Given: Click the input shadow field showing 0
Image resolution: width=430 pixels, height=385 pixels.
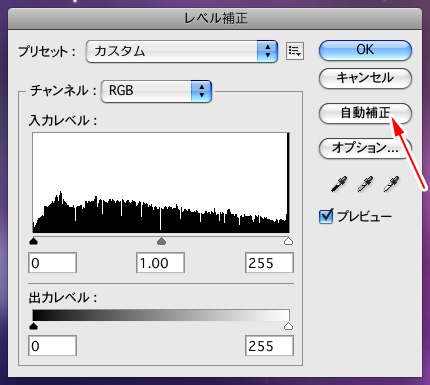Looking at the screenshot, I should [53, 263].
